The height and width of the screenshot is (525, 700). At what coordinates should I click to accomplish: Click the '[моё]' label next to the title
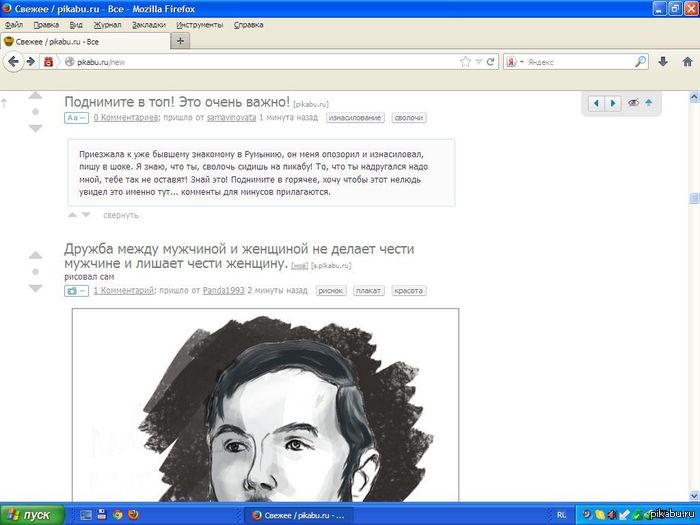[x=300, y=266]
